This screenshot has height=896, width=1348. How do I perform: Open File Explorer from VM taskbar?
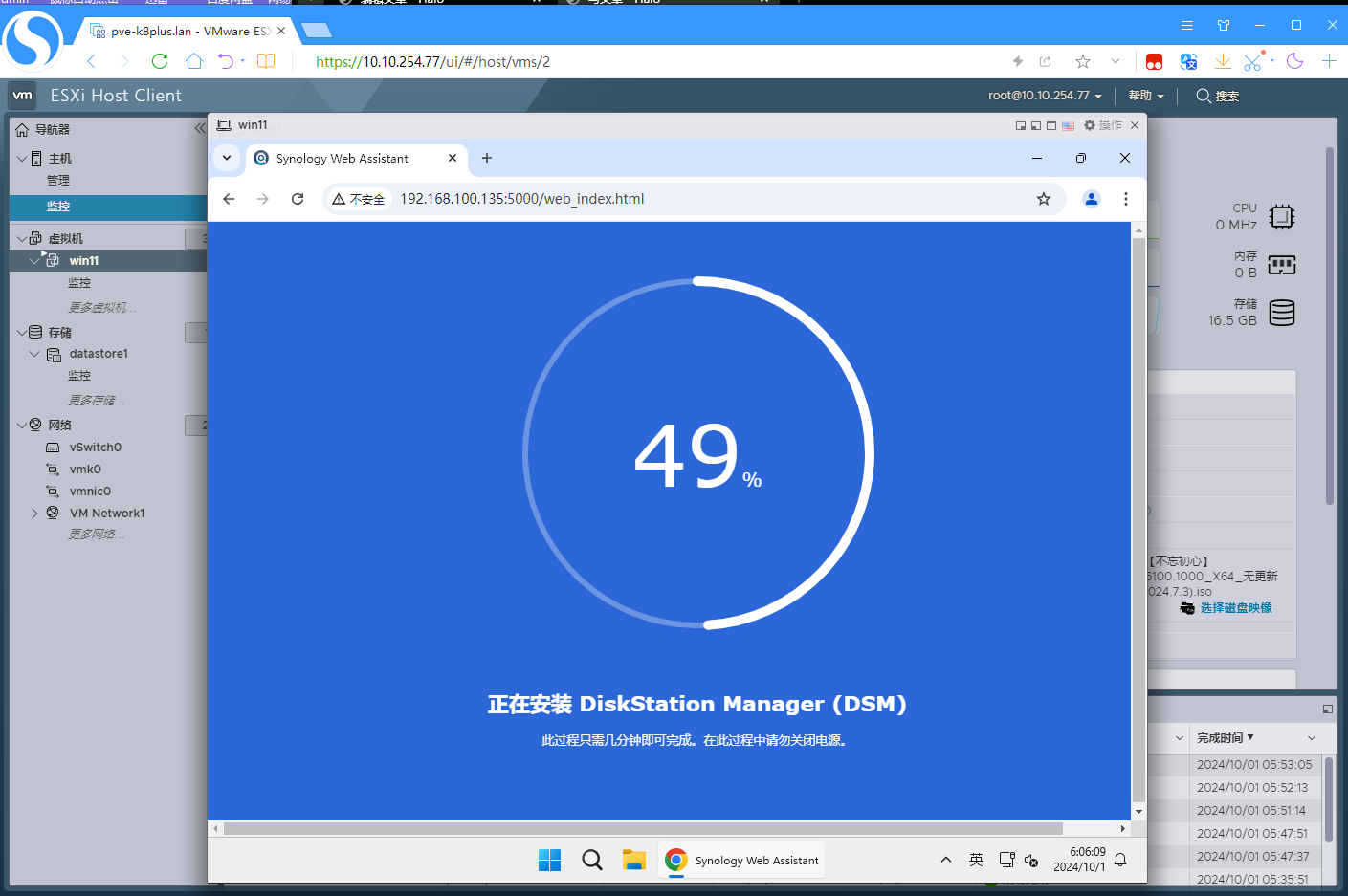[x=633, y=860]
